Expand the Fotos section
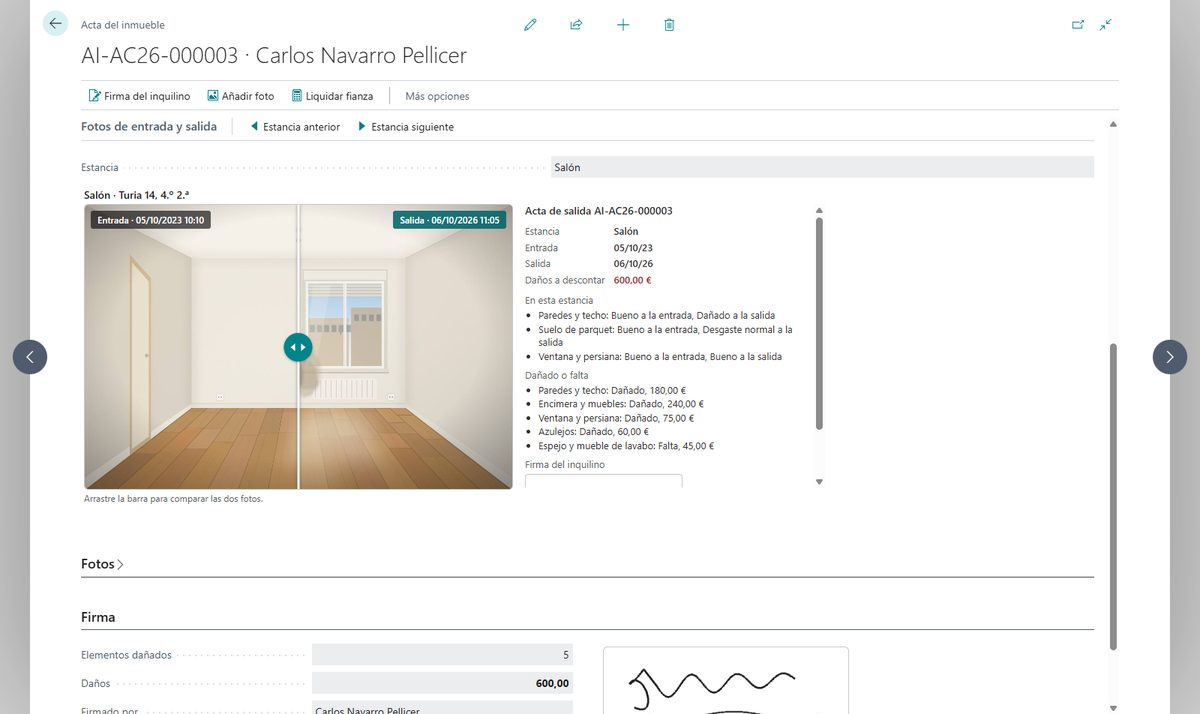Viewport: 1200px width, 714px height. point(102,564)
